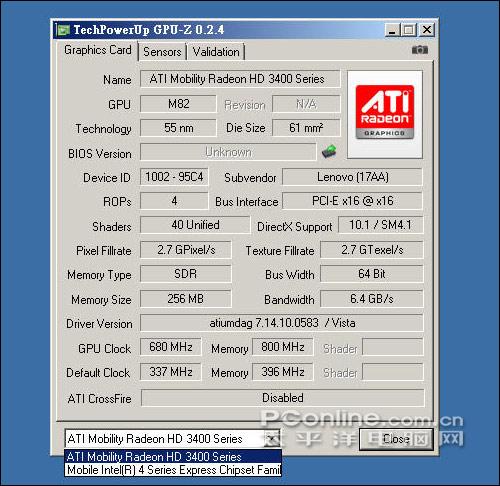The image size is (500, 486).
Task: Switch to the Sensors tab
Action: point(162,52)
